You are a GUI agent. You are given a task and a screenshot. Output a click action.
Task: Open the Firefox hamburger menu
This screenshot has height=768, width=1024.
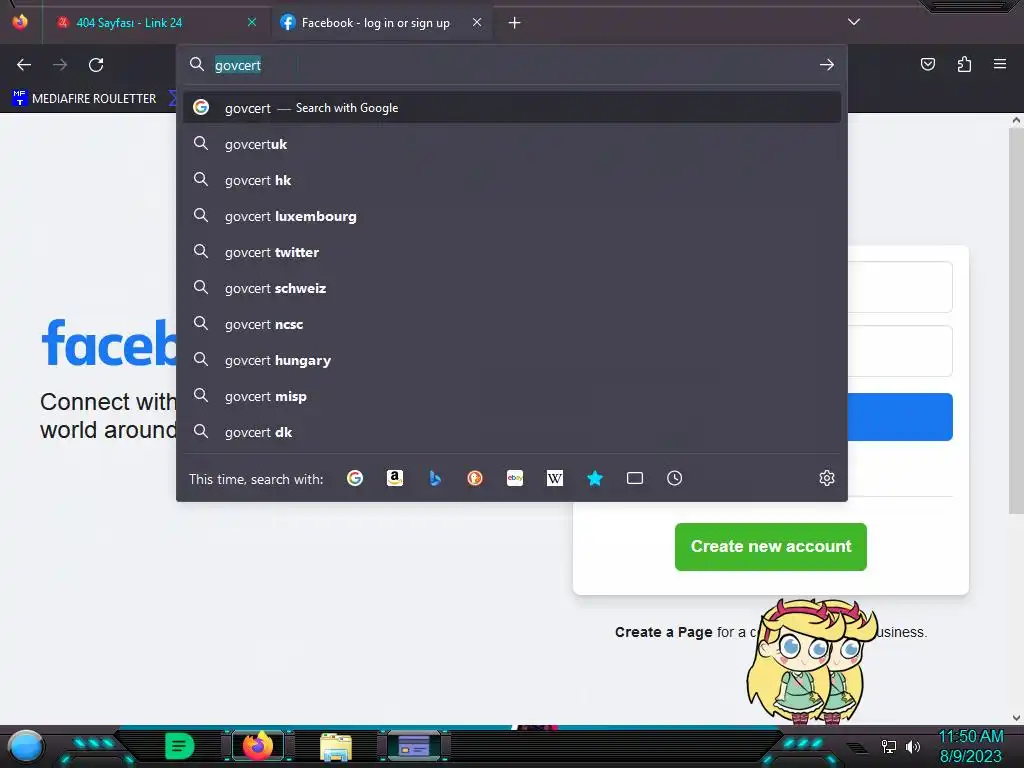tap(999, 64)
